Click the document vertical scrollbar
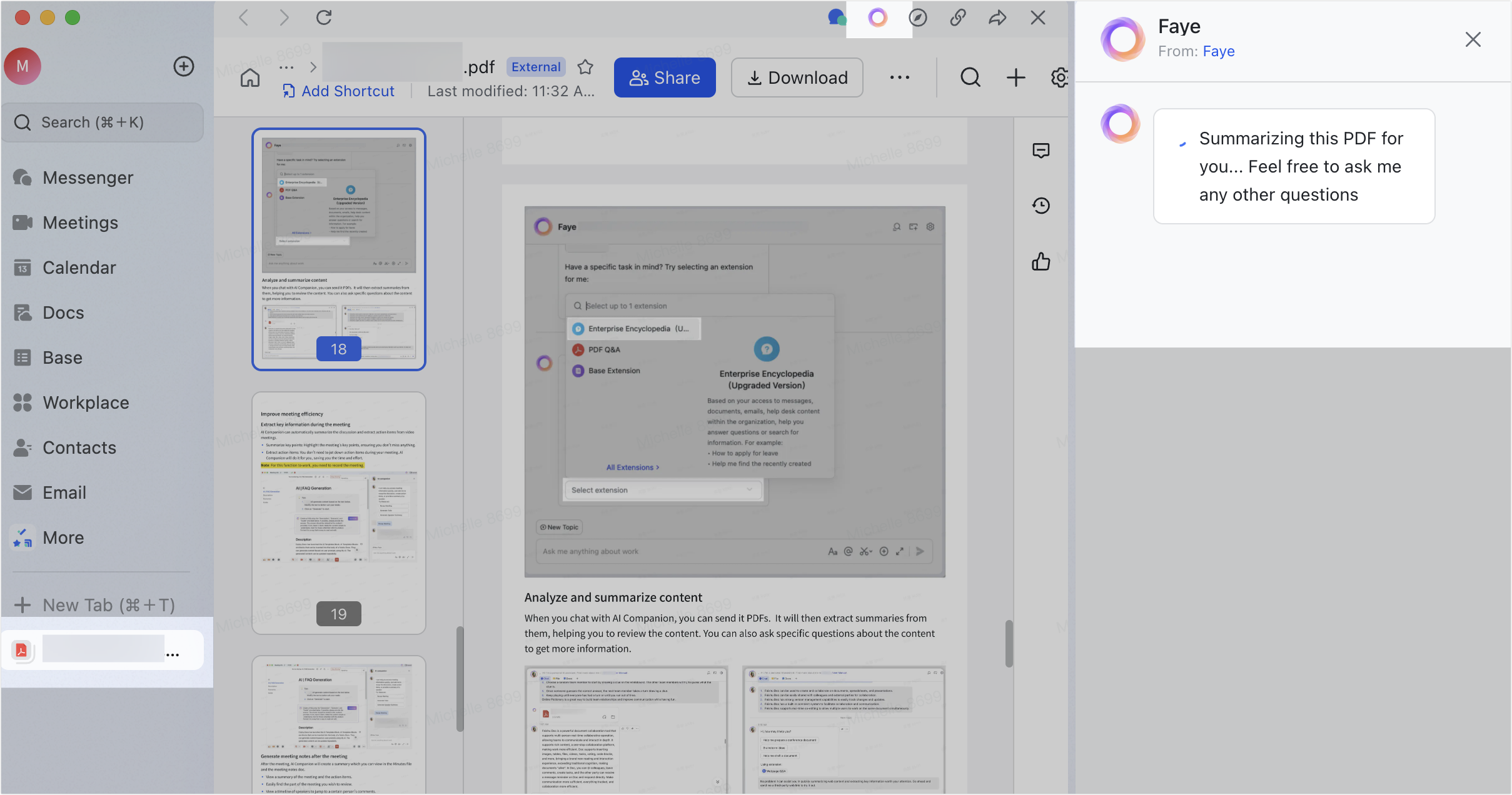The image size is (1512, 795). click(1009, 644)
